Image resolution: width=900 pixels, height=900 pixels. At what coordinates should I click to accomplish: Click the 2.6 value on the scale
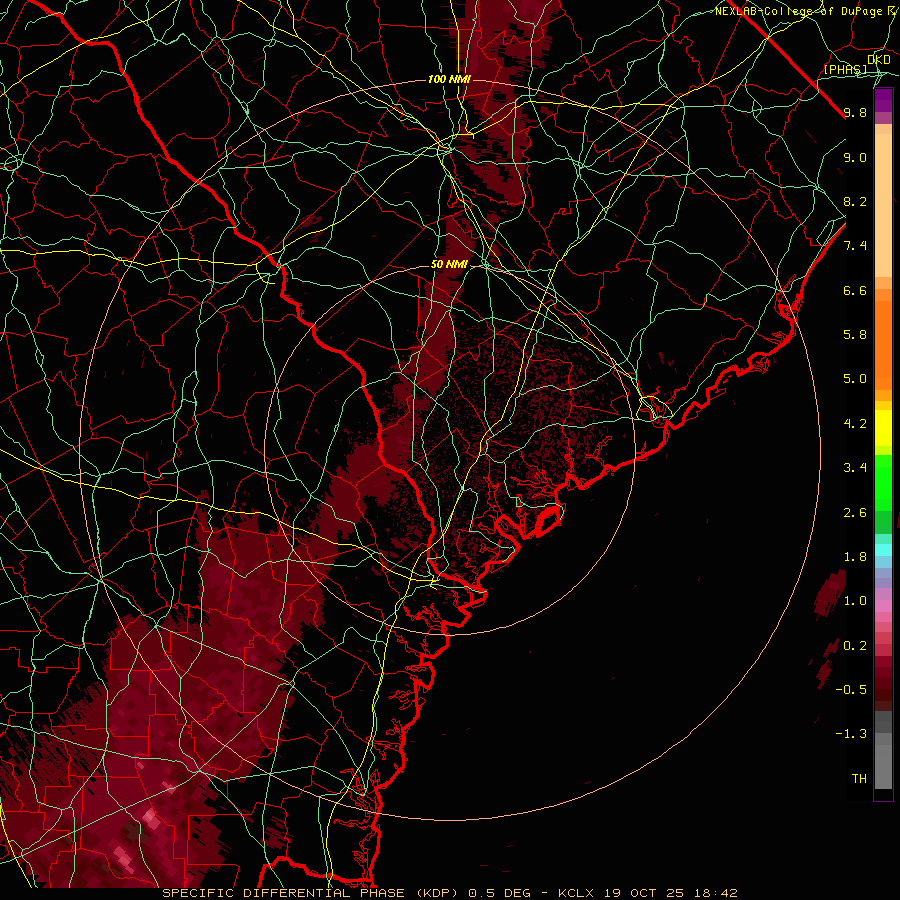(x=855, y=513)
